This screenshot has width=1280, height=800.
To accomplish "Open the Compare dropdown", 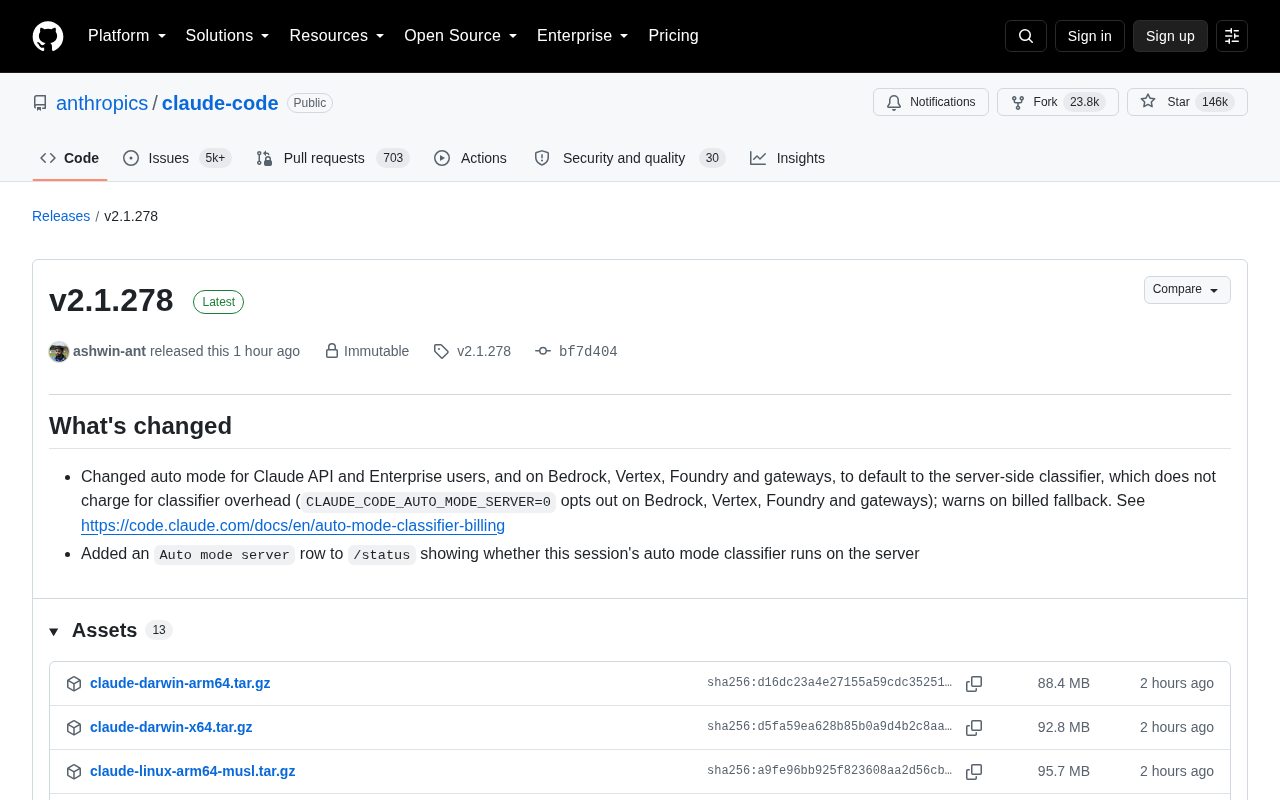I will [x=1187, y=290].
